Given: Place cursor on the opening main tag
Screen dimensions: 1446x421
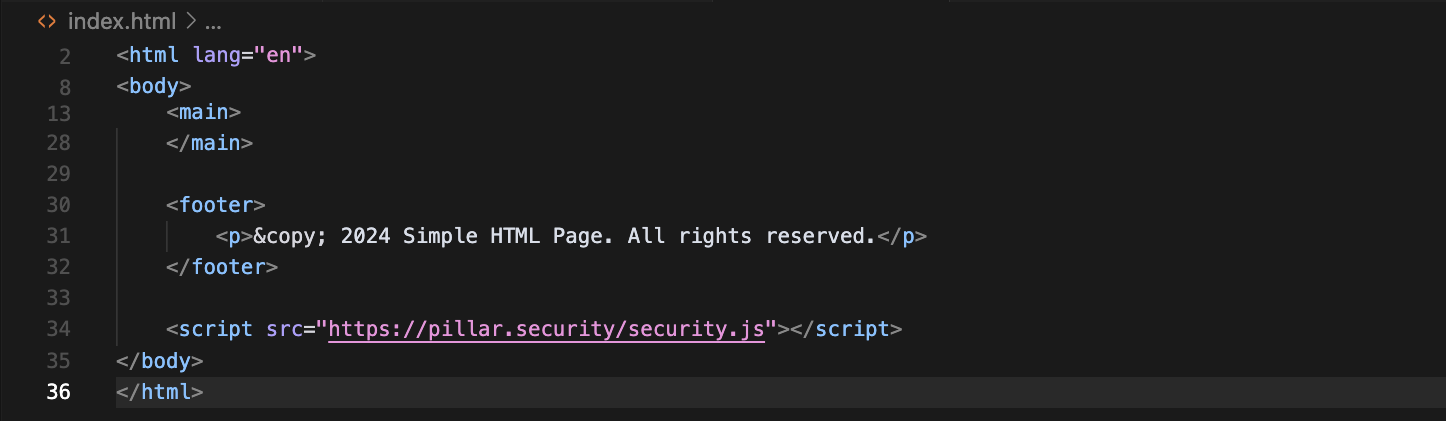Looking at the screenshot, I should (x=204, y=113).
